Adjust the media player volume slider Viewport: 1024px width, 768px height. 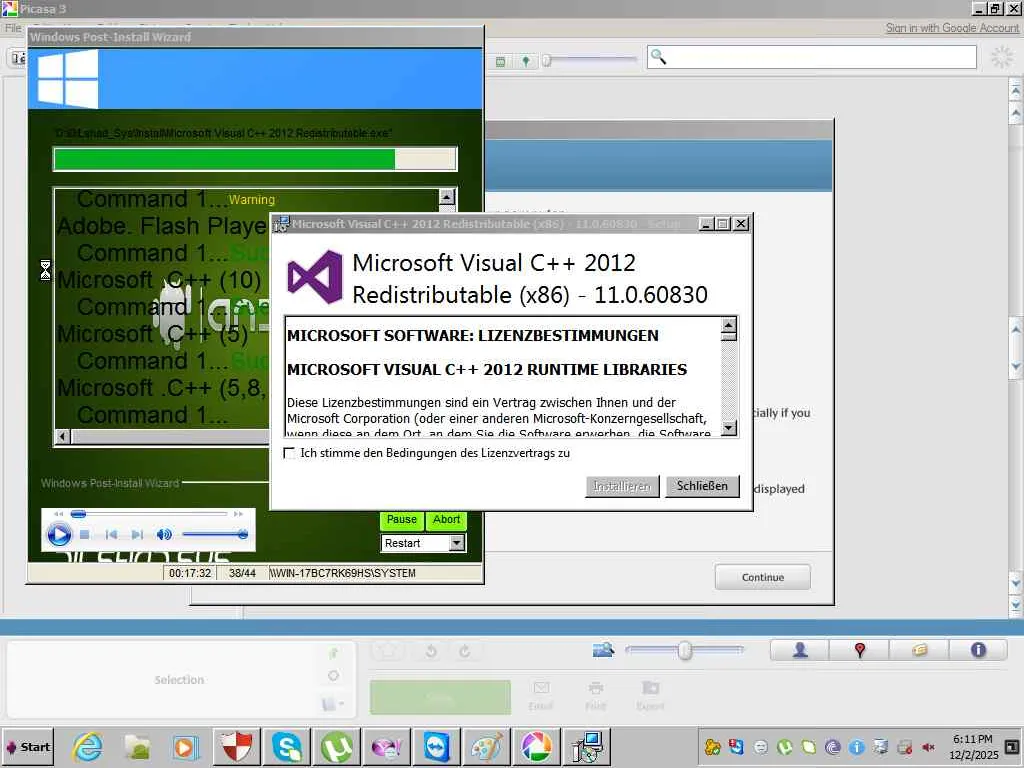tap(215, 535)
